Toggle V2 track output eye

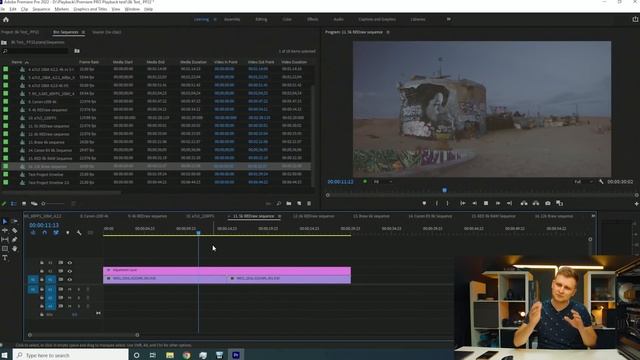click(70, 271)
